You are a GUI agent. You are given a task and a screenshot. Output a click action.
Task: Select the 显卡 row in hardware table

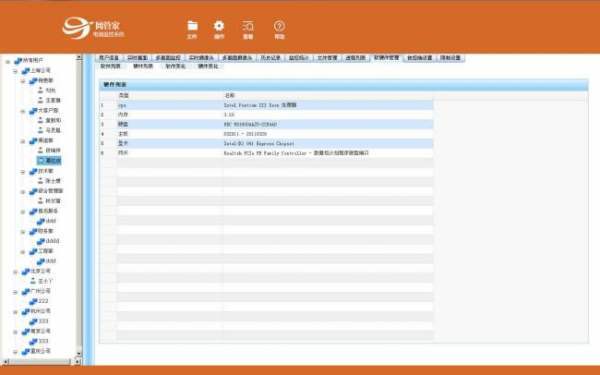point(266,143)
